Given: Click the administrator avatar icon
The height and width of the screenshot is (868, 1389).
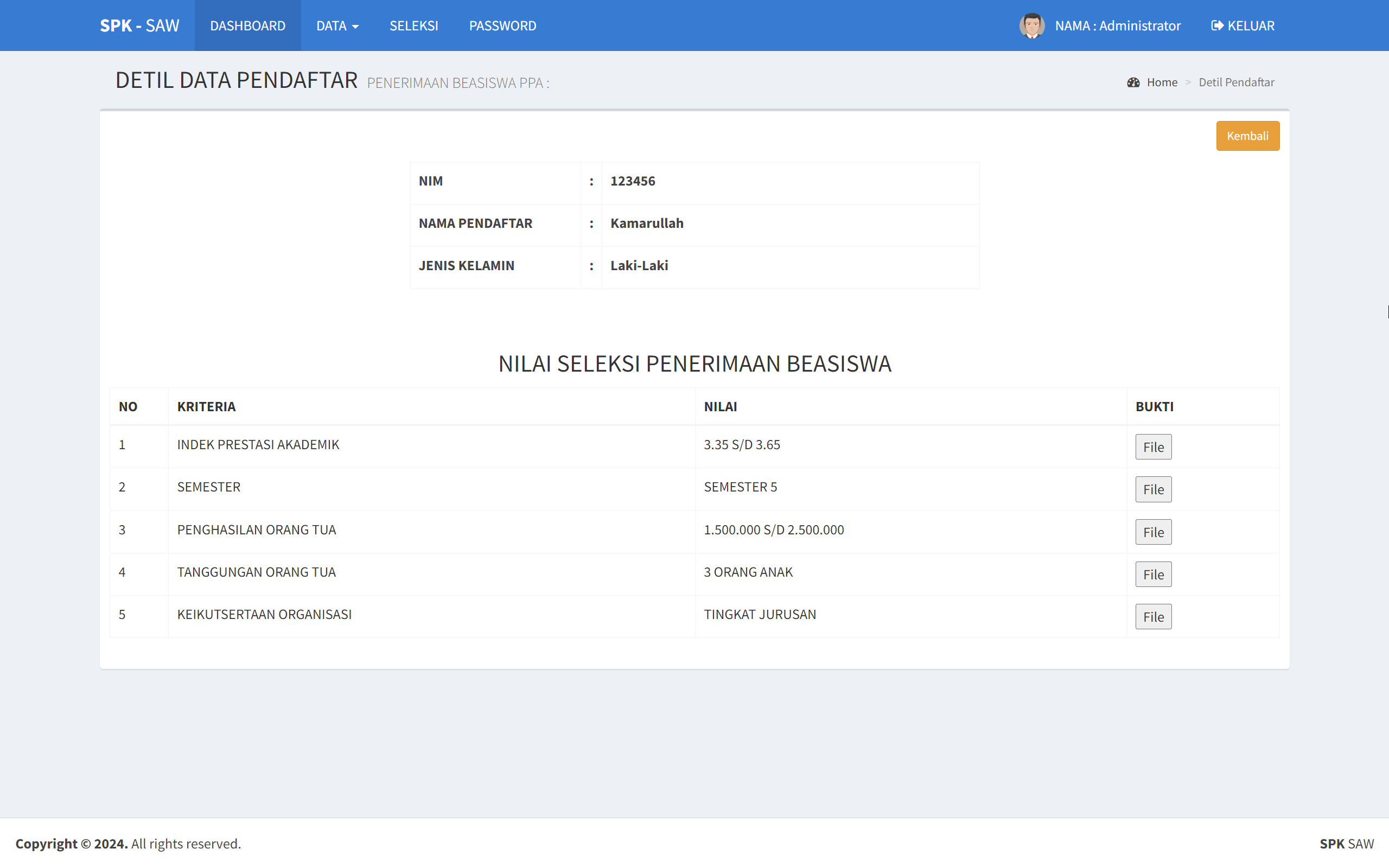Looking at the screenshot, I should [x=1033, y=25].
